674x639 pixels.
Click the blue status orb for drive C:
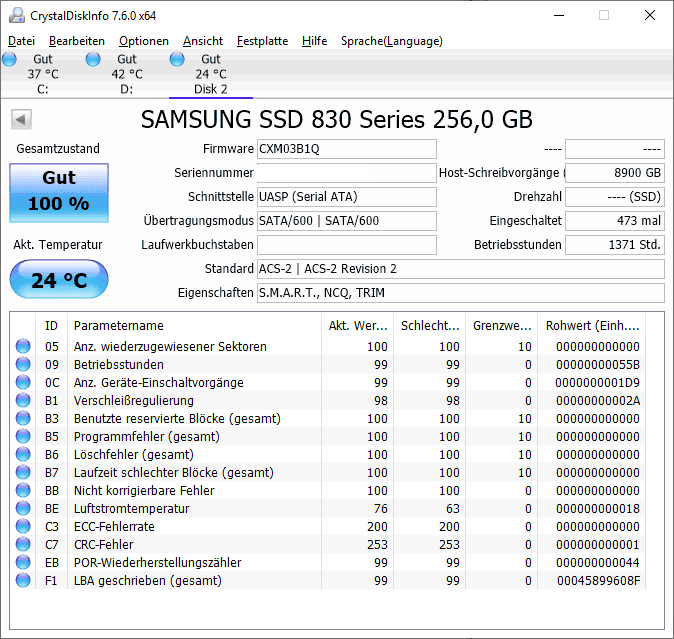(9, 59)
